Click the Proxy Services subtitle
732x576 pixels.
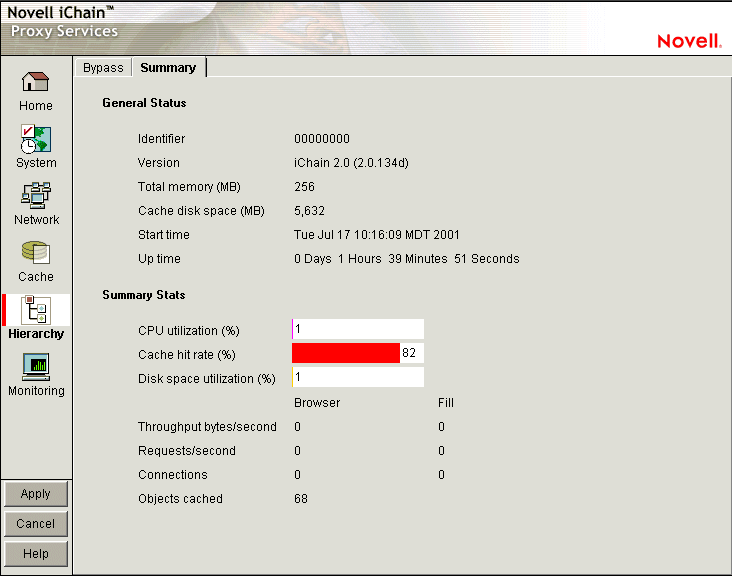click(x=64, y=31)
